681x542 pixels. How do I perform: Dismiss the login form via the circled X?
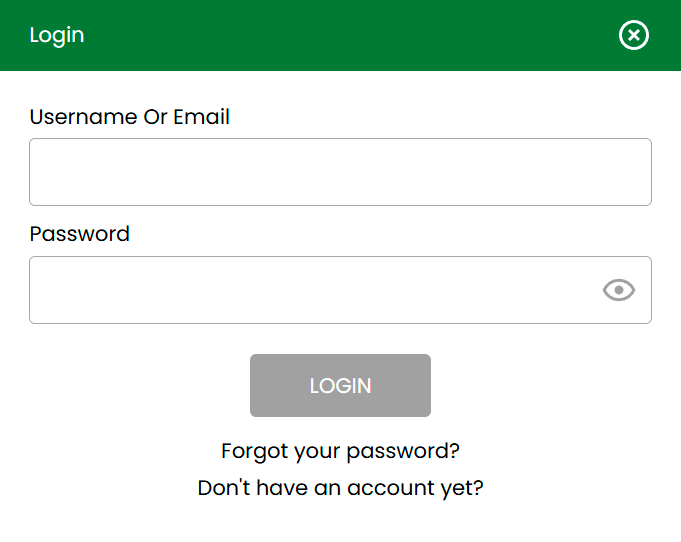pos(634,36)
